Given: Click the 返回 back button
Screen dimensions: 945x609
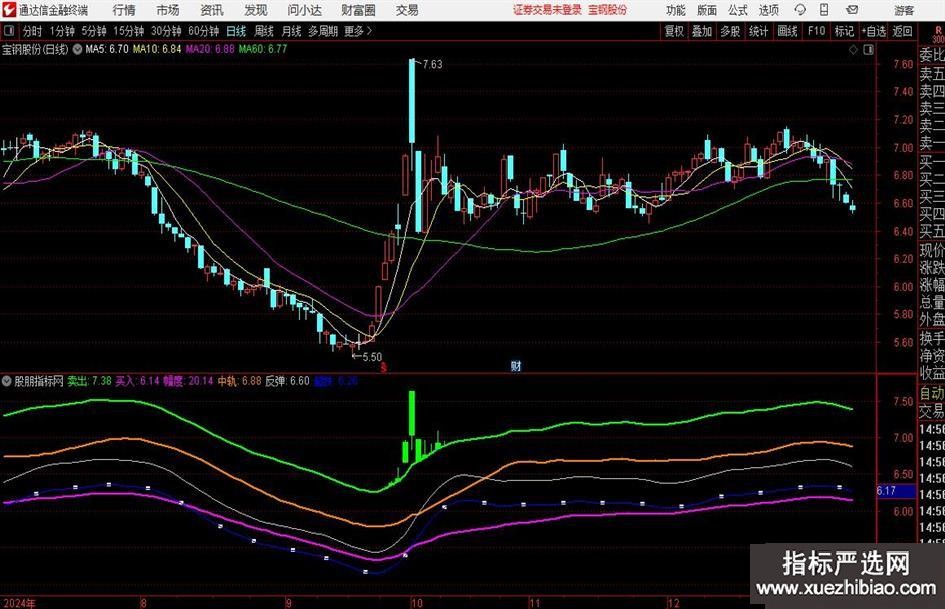Looking at the screenshot, I should [x=902, y=31].
